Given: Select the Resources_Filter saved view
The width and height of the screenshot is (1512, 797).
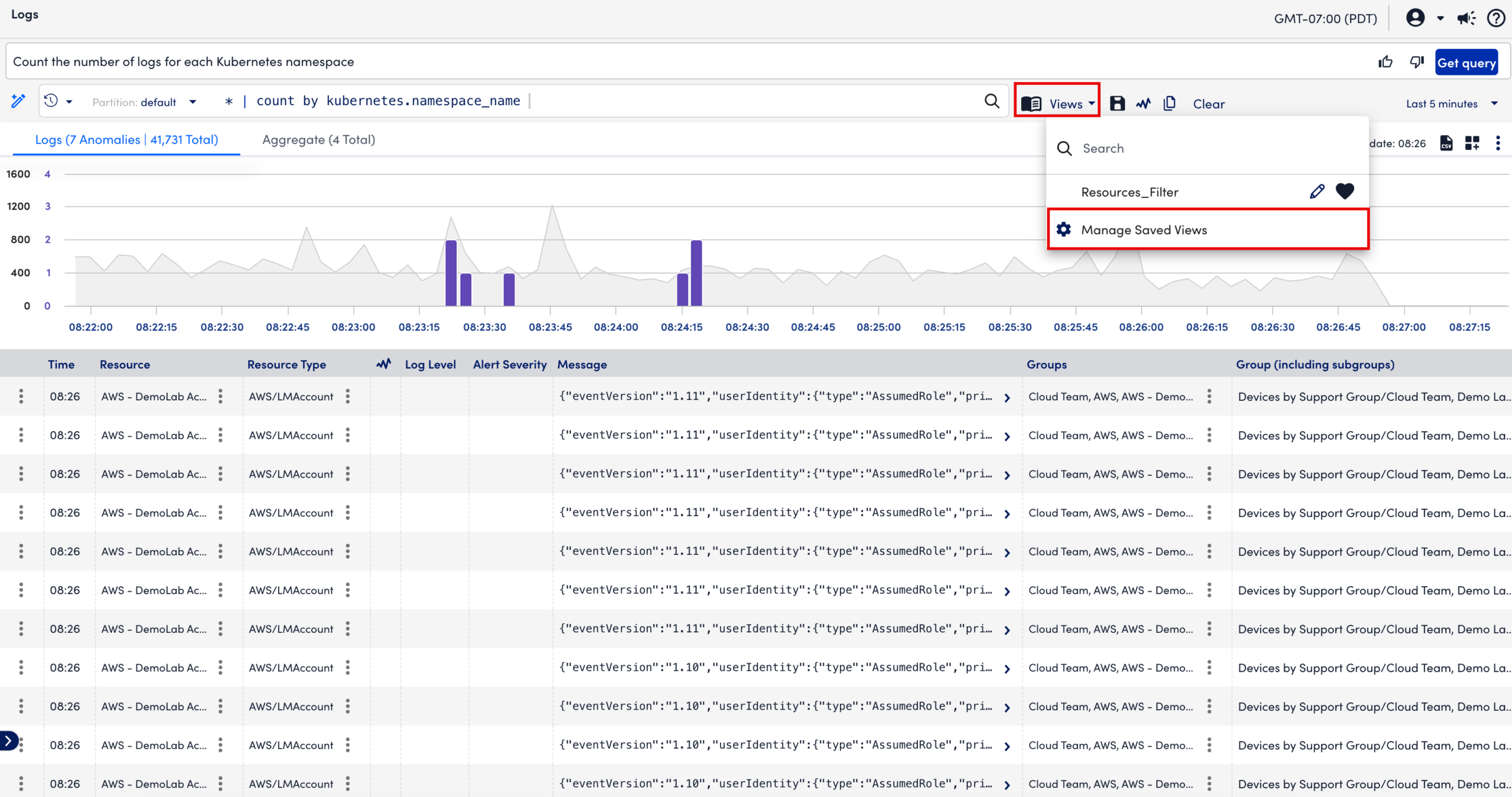Looking at the screenshot, I should [x=1129, y=192].
